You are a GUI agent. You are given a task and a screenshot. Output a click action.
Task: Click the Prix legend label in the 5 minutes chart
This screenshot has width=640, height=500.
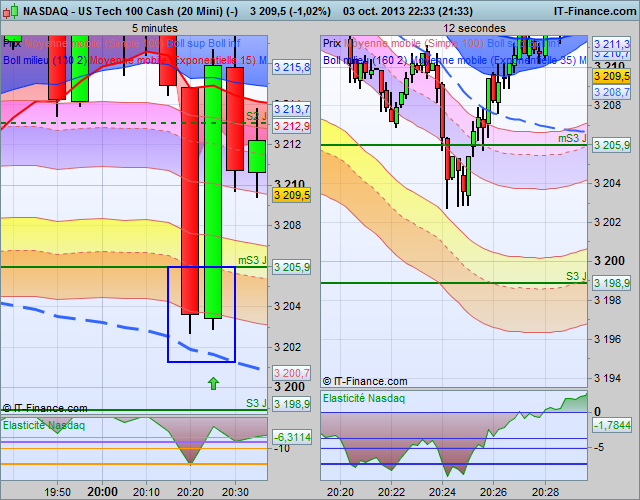(x=12, y=43)
